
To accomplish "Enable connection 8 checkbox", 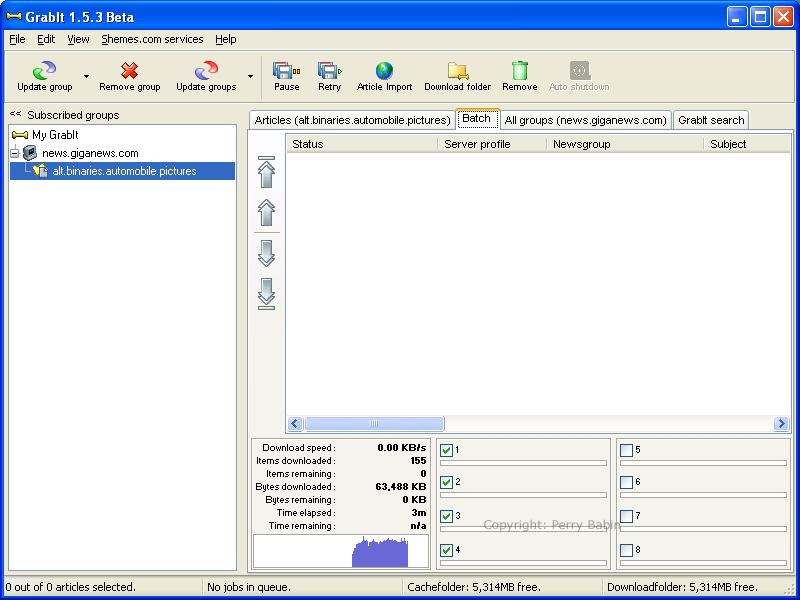I will [x=627, y=550].
